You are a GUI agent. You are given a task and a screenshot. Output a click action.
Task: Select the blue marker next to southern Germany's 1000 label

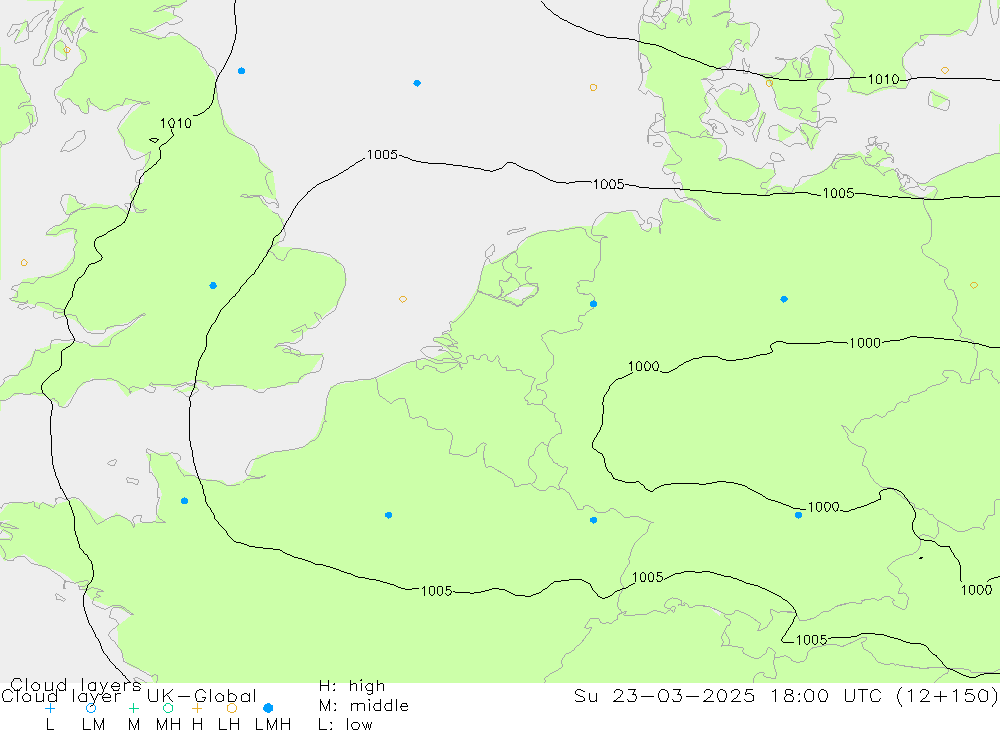(x=798, y=515)
